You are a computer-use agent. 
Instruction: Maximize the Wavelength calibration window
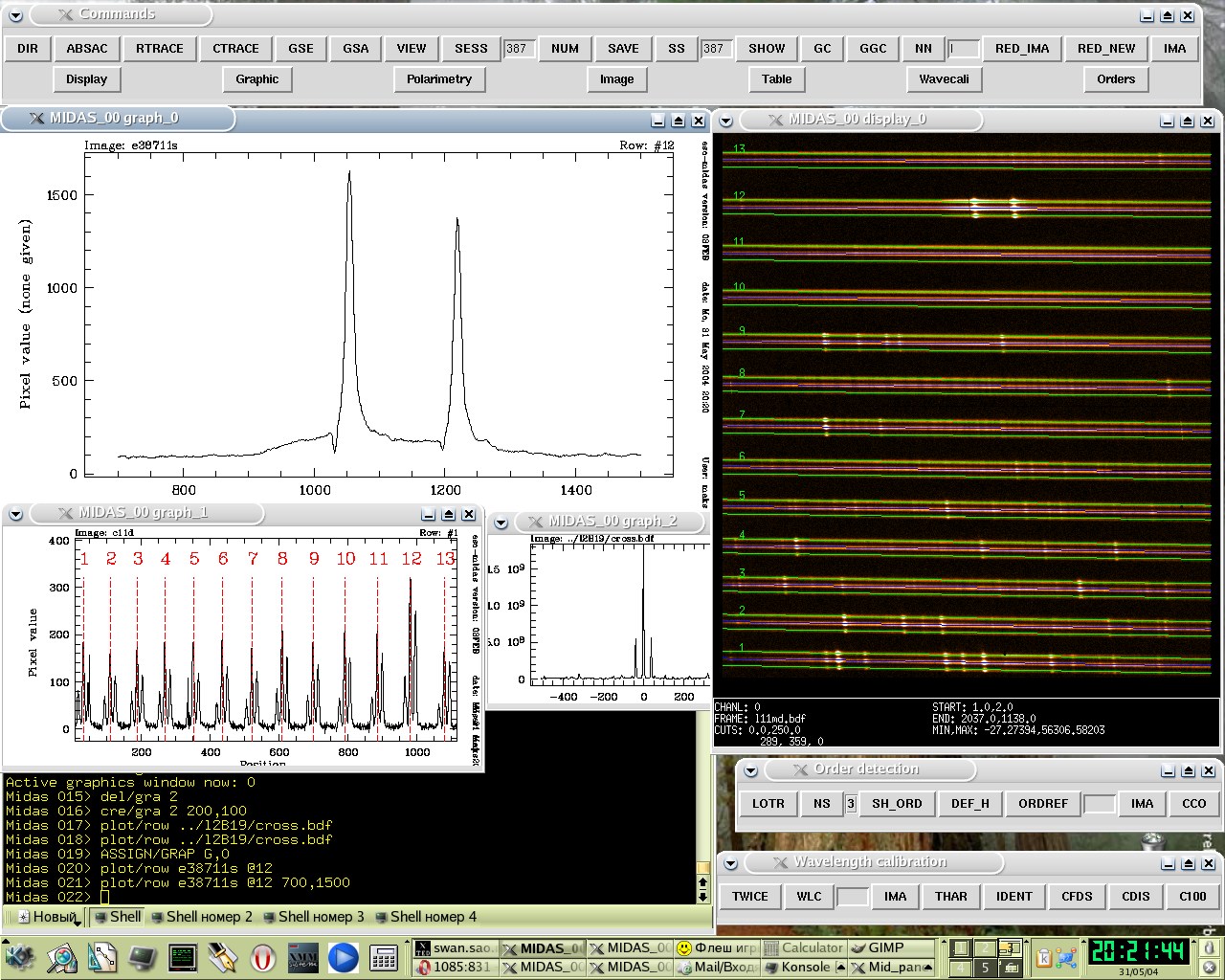1189,864
